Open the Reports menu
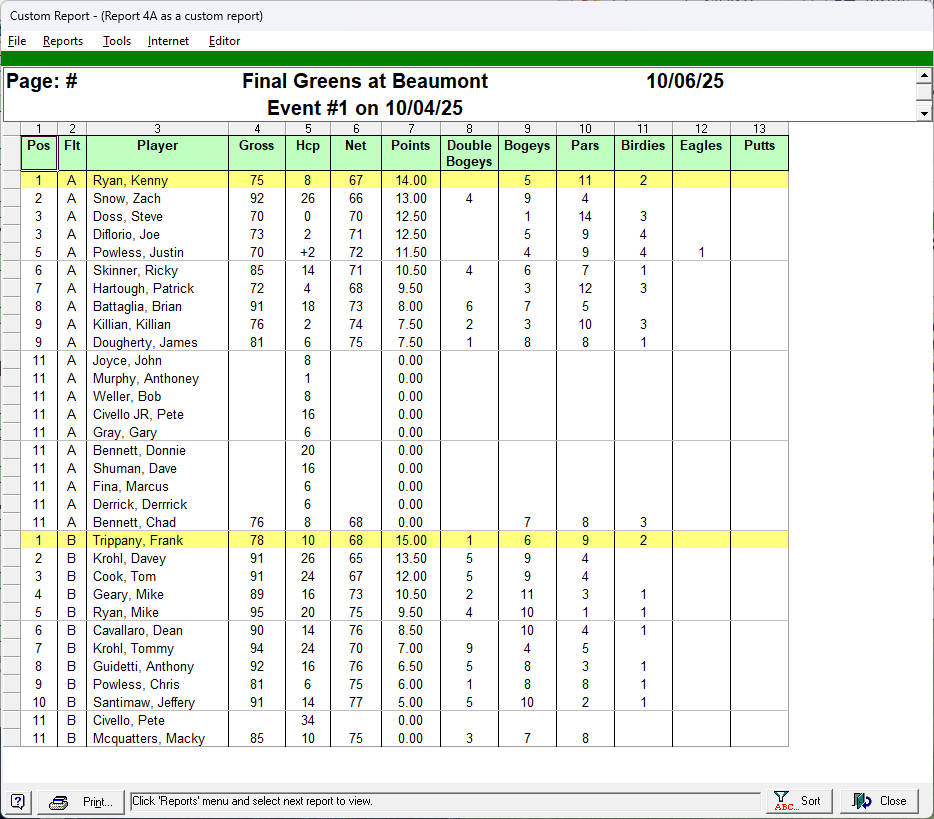This screenshot has height=819, width=934. 62,41
